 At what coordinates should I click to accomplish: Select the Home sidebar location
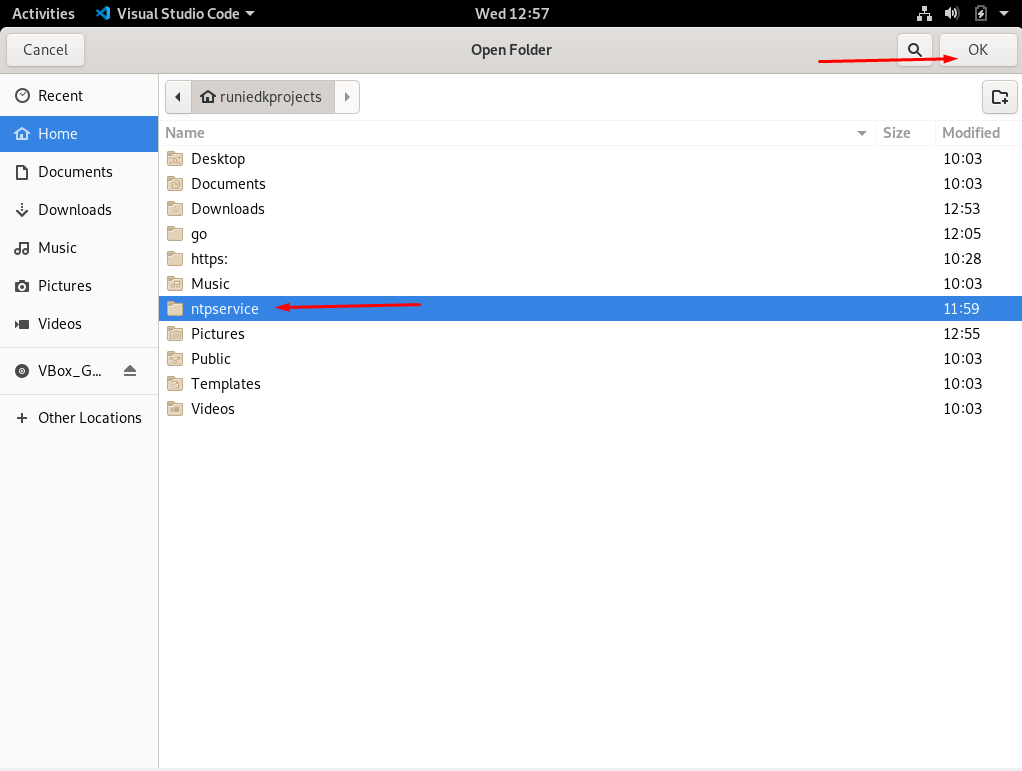(56, 133)
